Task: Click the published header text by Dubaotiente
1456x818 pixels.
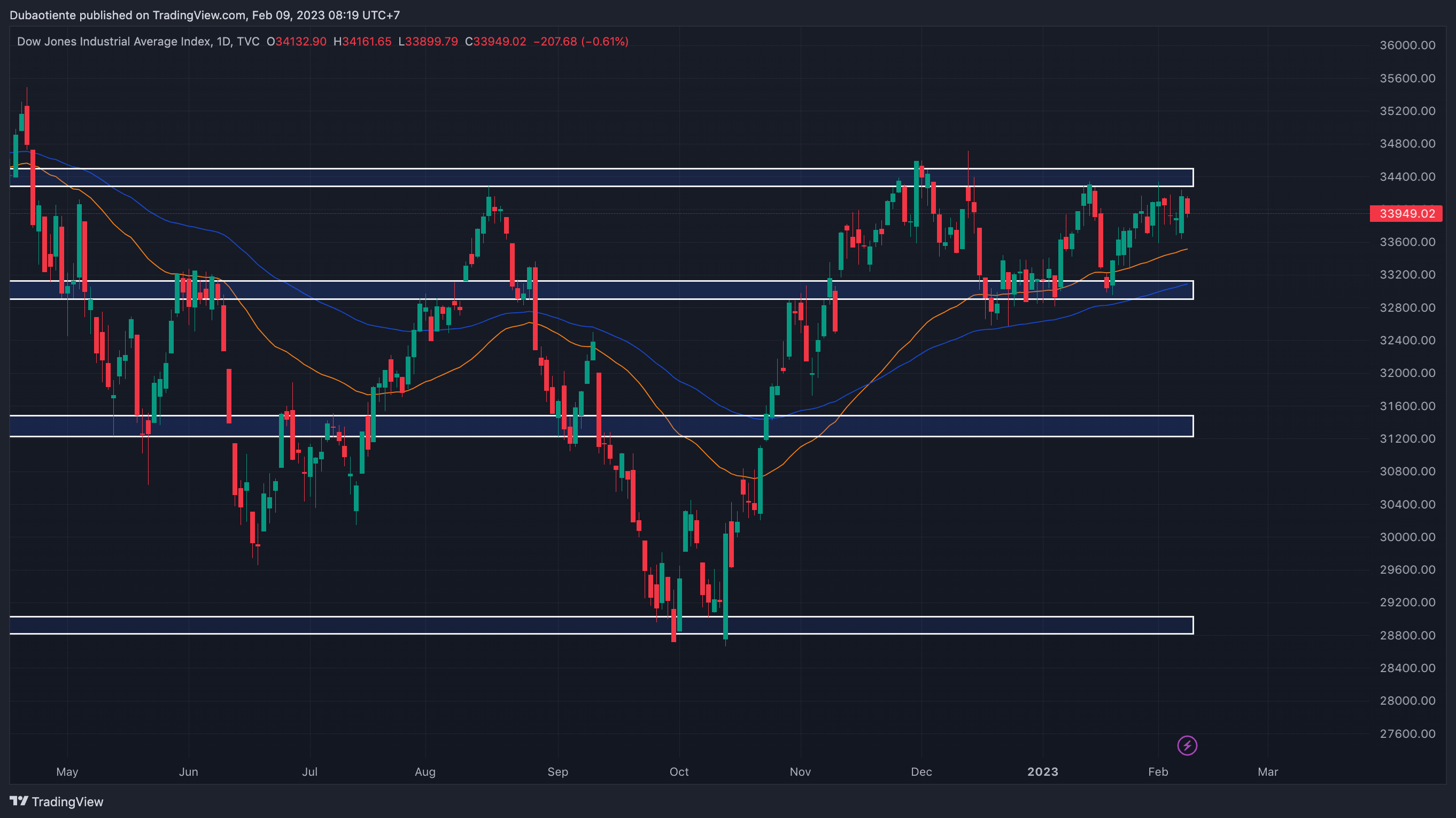Action: [x=205, y=16]
